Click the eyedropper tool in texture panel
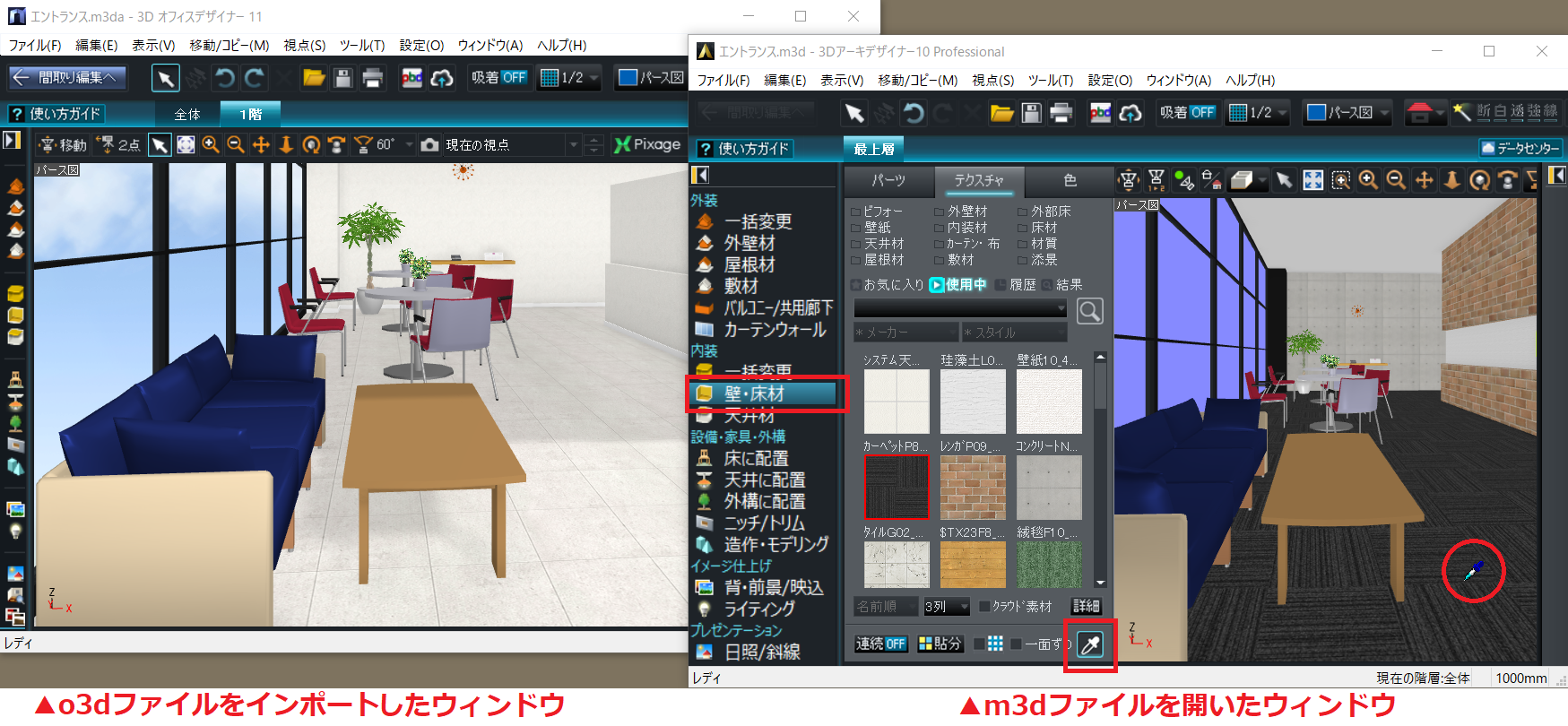Image resolution: width=1568 pixels, height=726 pixels. coord(1090,644)
